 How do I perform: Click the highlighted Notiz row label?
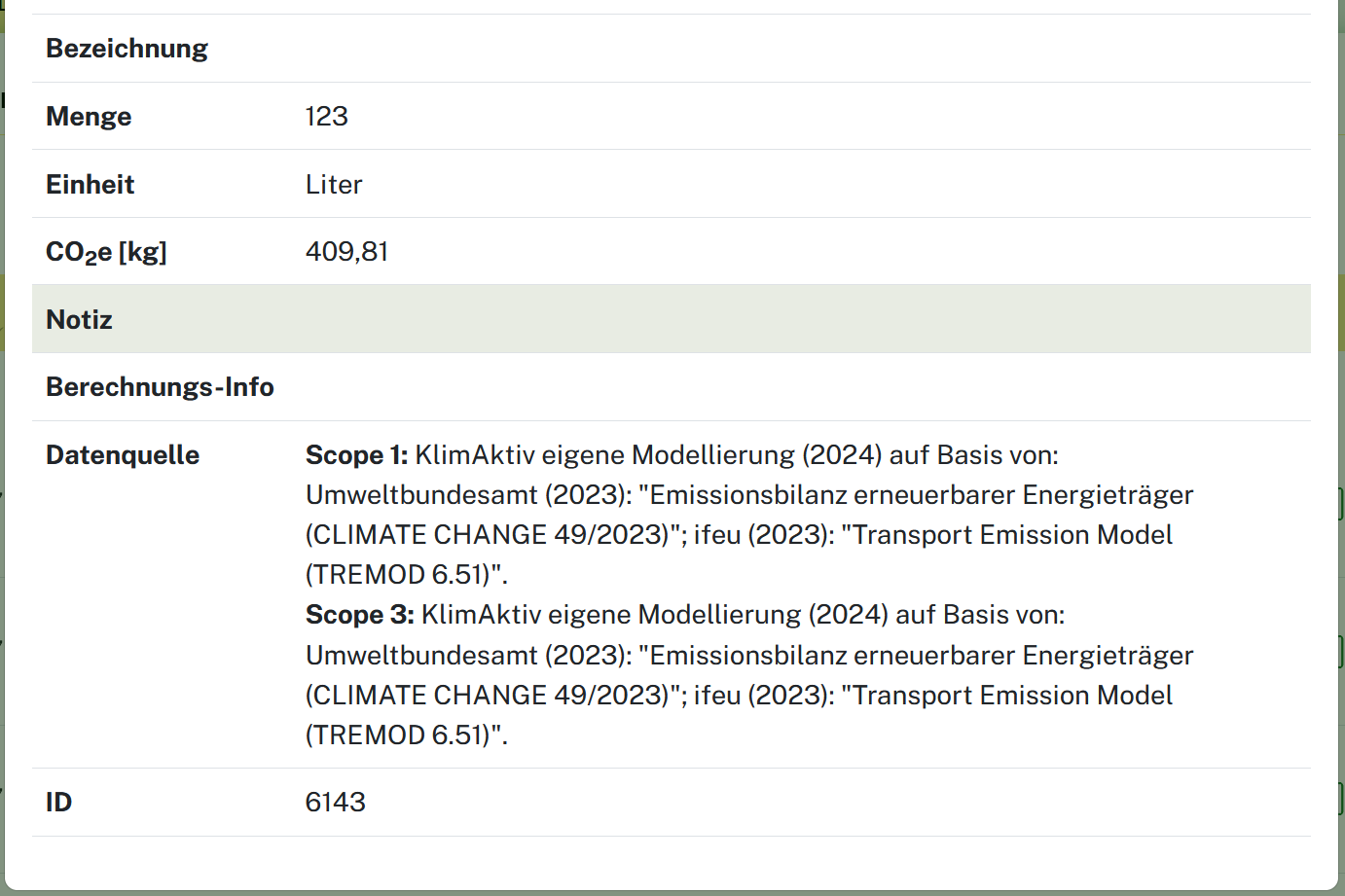79,320
